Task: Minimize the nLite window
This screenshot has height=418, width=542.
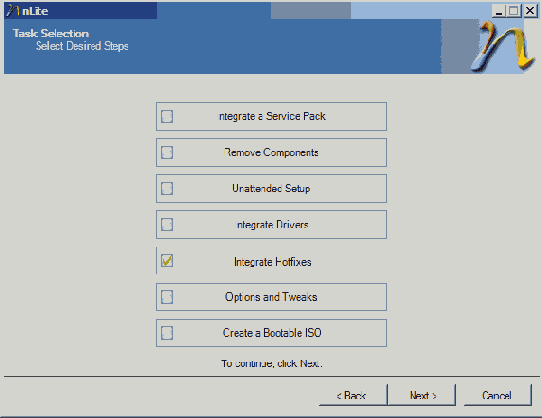Action: [498, 11]
